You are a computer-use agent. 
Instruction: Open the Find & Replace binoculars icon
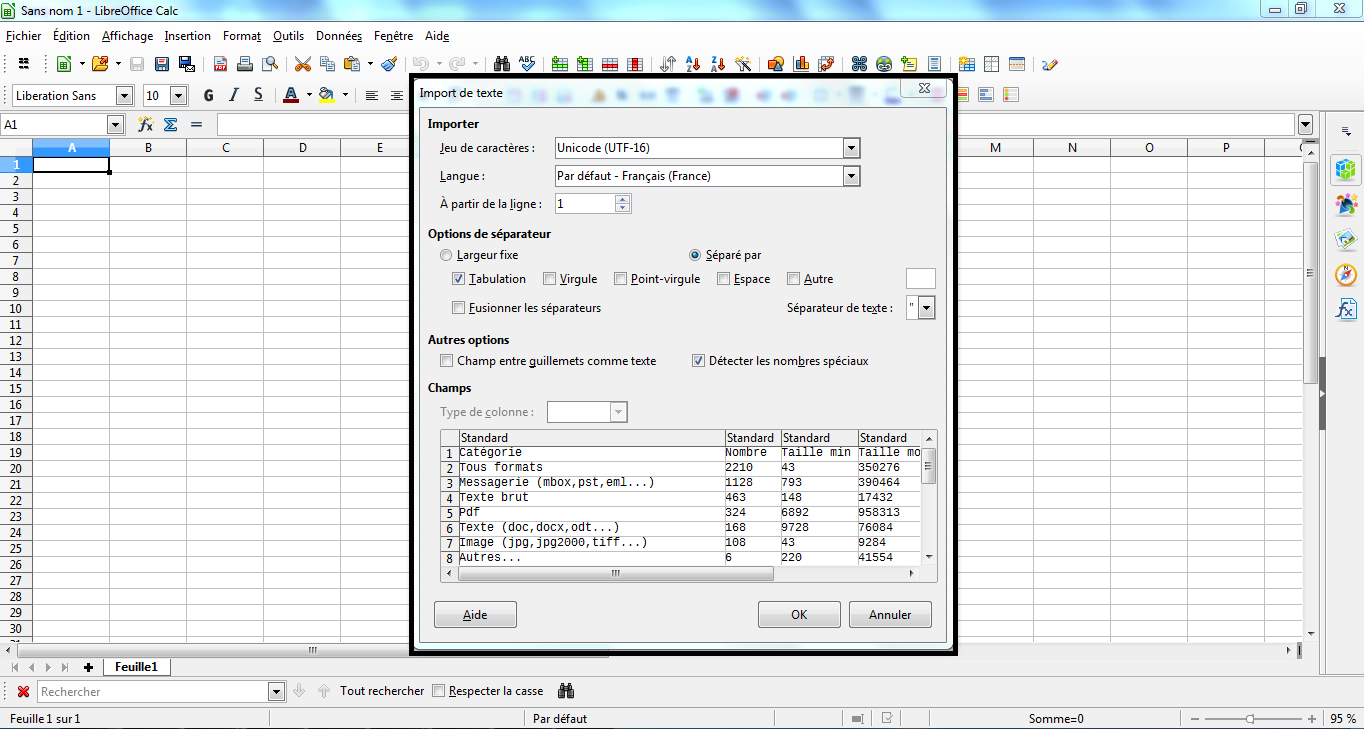pyautogui.click(x=502, y=64)
